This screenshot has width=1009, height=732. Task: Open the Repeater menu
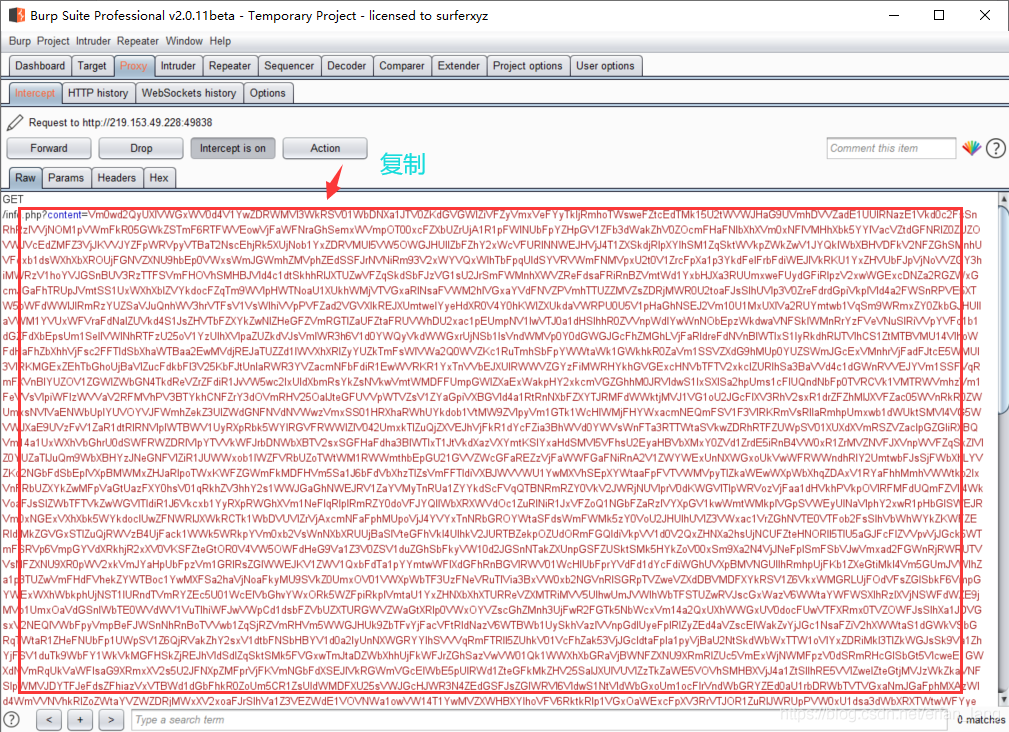(x=138, y=41)
